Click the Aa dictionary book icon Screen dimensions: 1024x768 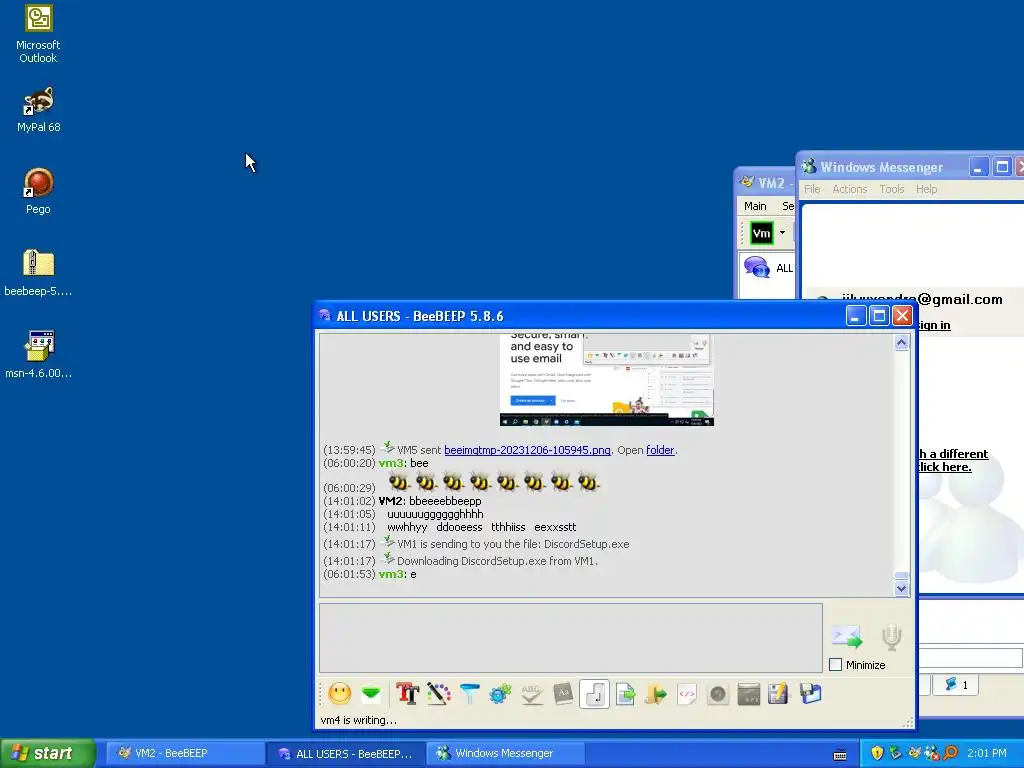pos(562,694)
